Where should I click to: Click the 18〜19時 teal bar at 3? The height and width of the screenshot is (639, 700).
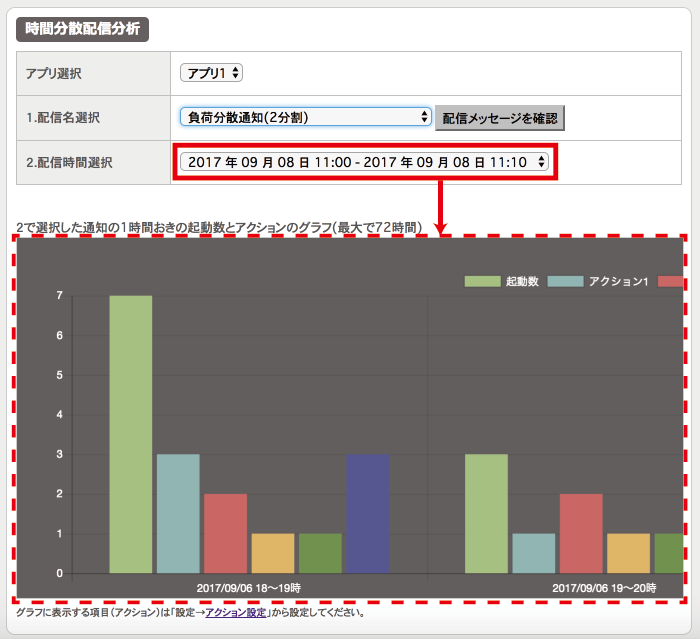178,514
